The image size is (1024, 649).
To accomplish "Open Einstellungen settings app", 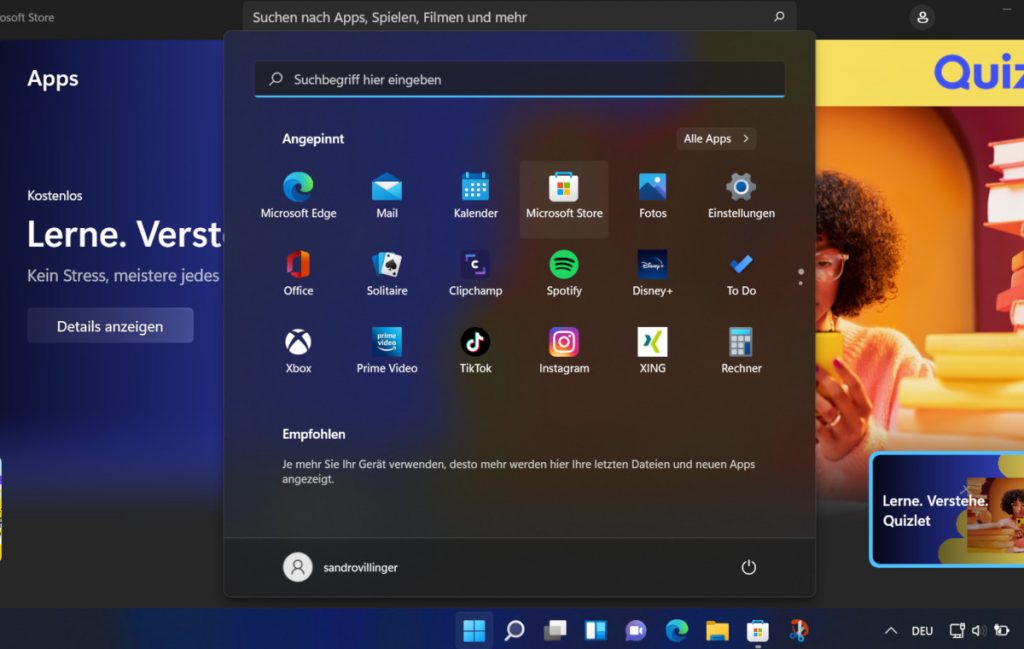I will click(x=741, y=196).
